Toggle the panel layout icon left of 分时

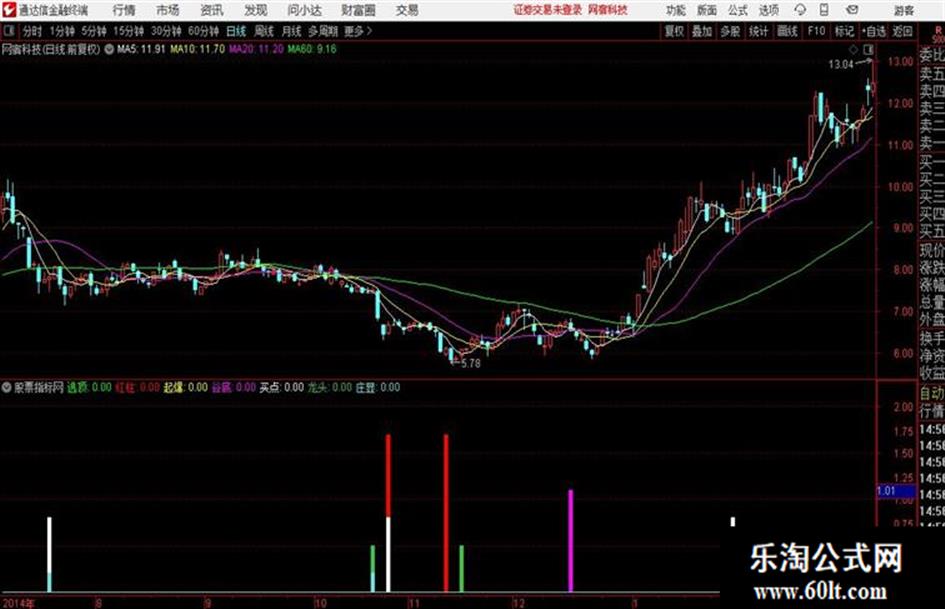(8, 31)
